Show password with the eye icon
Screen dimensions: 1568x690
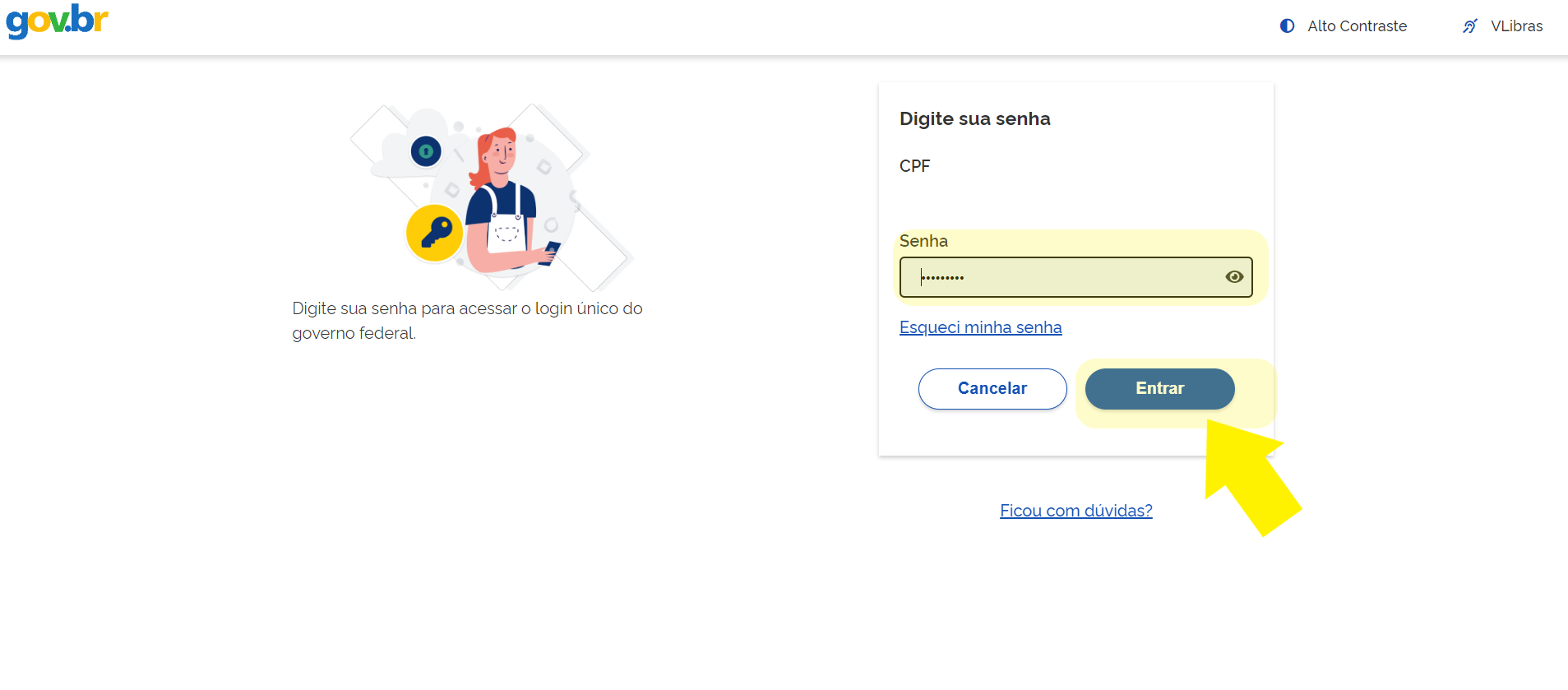[1233, 277]
